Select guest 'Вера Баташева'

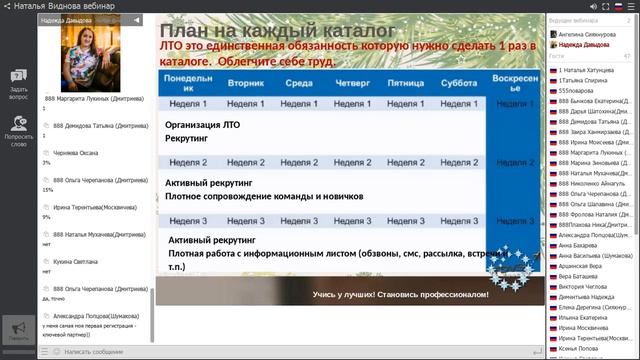point(578,276)
